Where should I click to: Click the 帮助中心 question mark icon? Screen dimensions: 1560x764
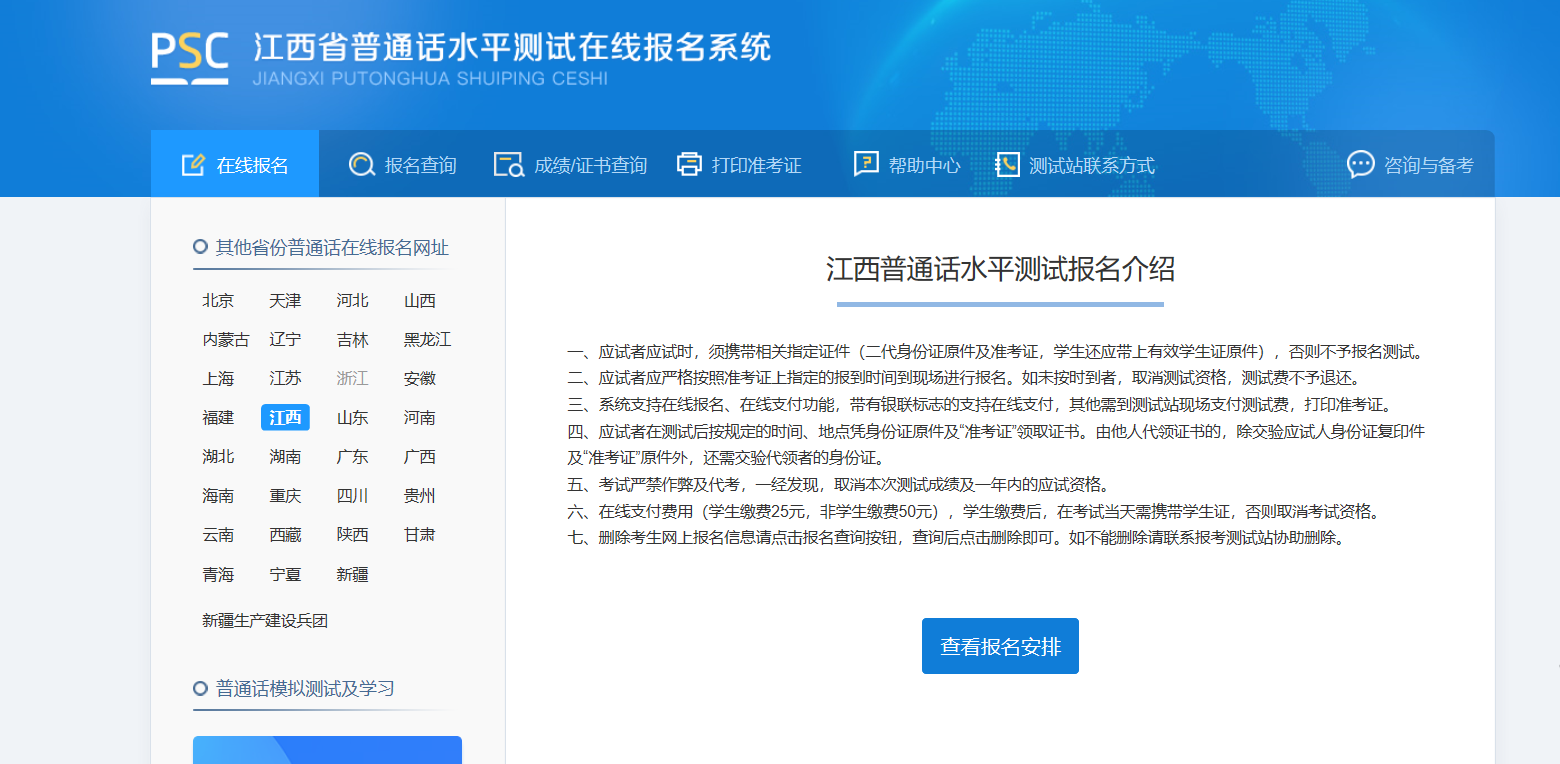click(866, 165)
